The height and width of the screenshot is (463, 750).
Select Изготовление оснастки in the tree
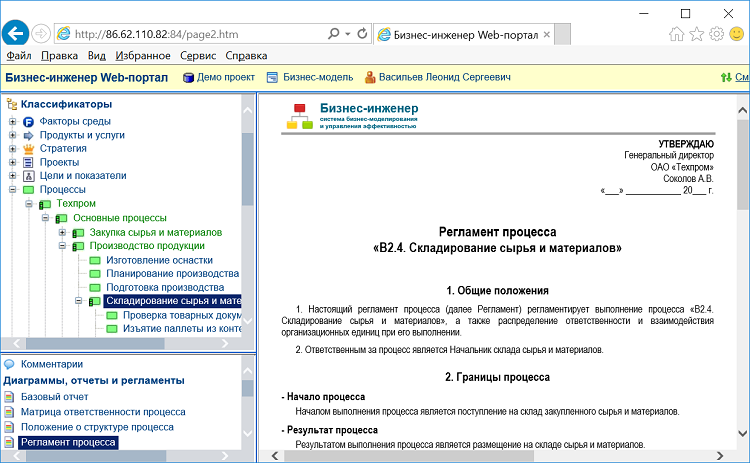click(x=159, y=260)
